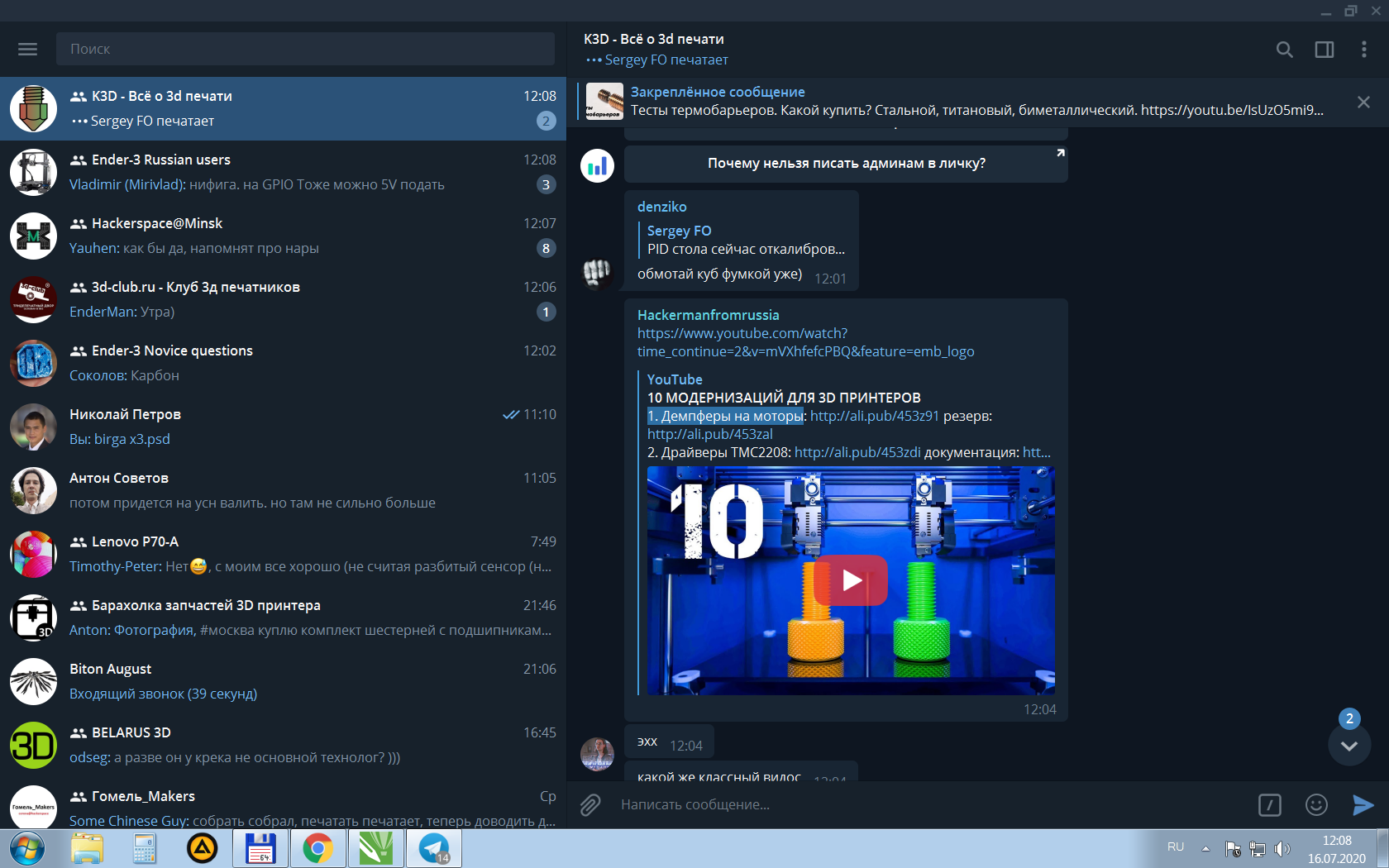This screenshot has height=868, width=1389.
Task: Open Барахолка запчастей 3D принтера chat
Action: point(283,618)
